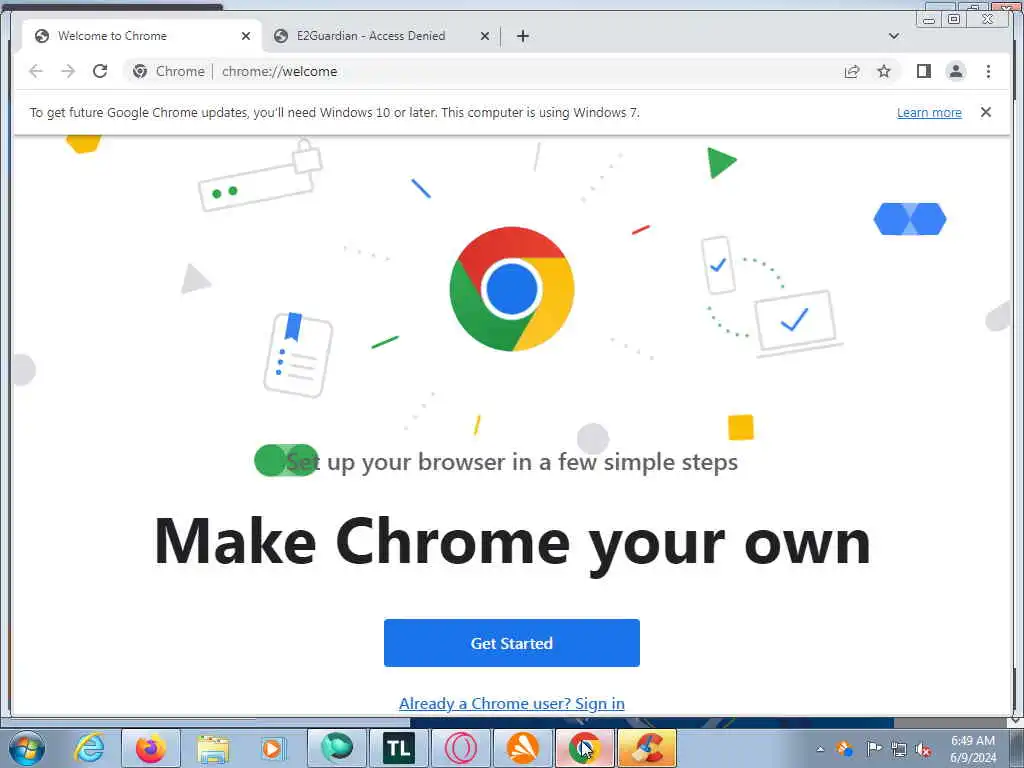
Task: Open the profile avatar menu
Action: click(x=955, y=71)
